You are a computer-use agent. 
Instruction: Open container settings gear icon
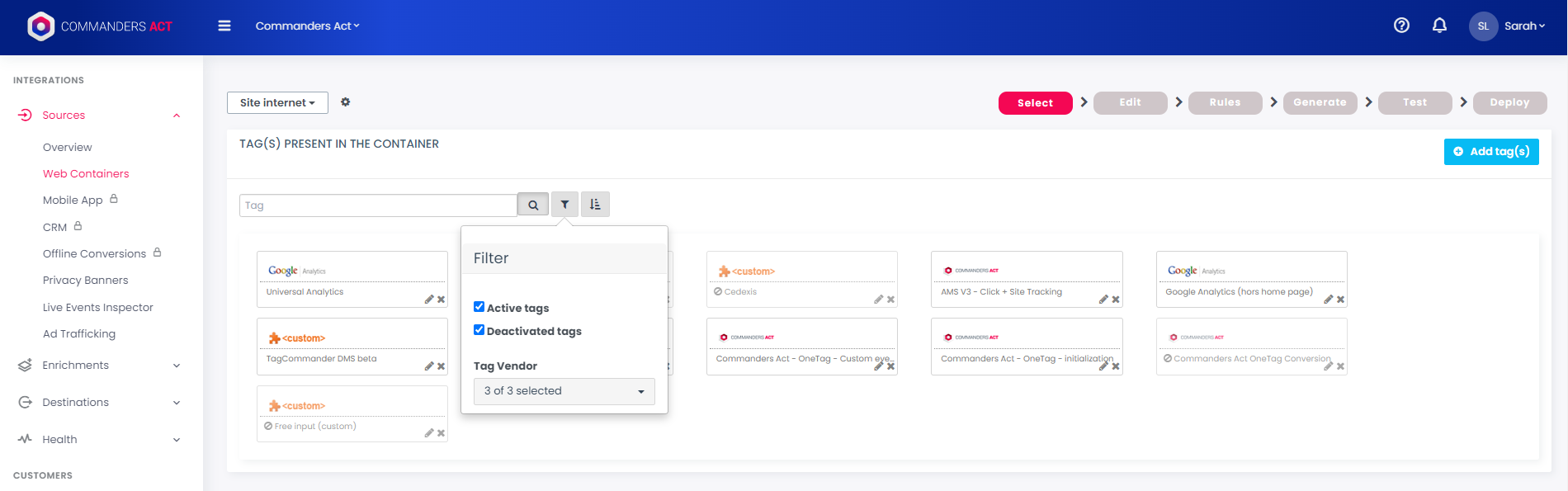pyautogui.click(x=346, y=102)
